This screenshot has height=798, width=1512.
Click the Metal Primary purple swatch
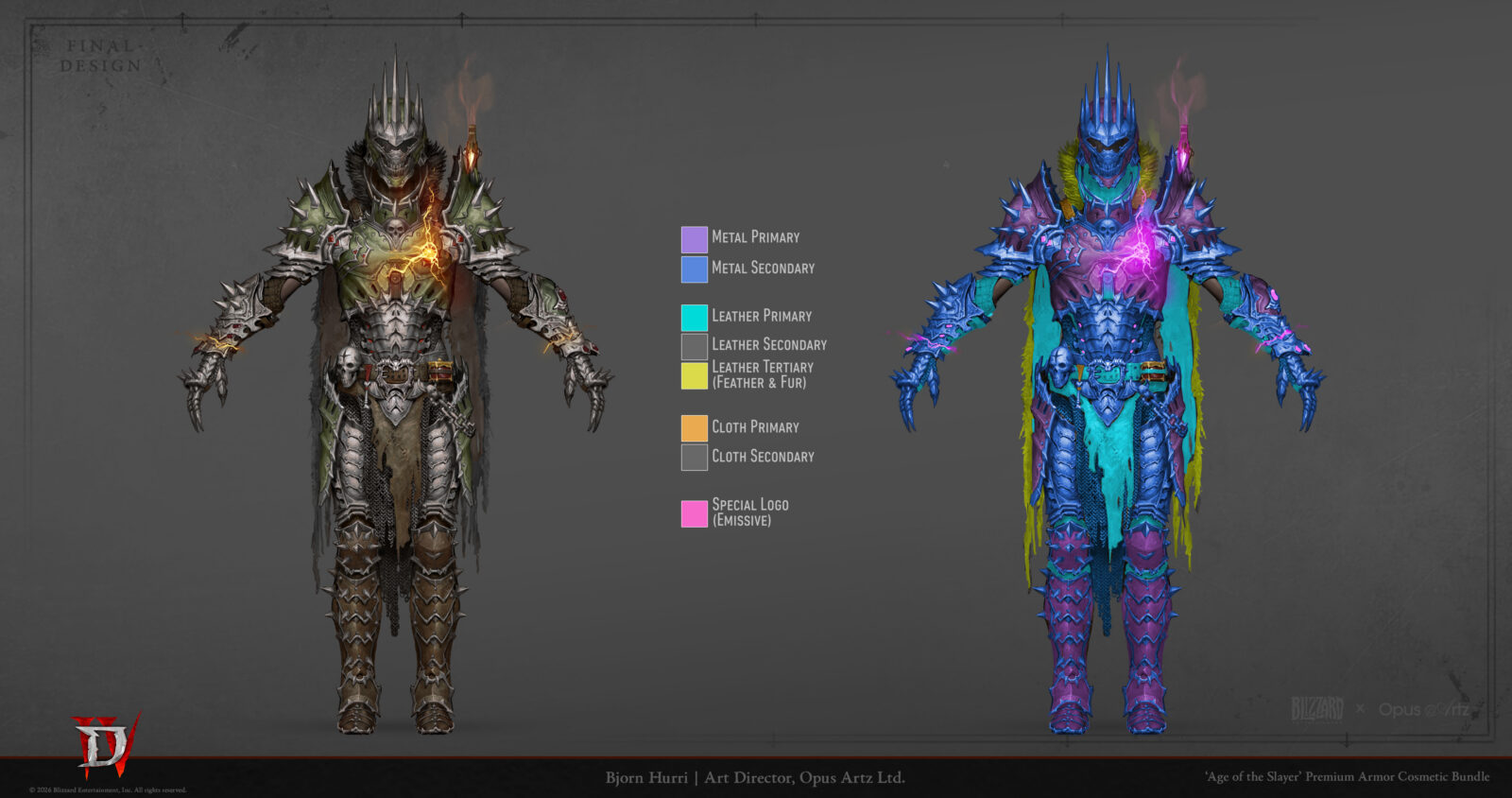[695, 239]
